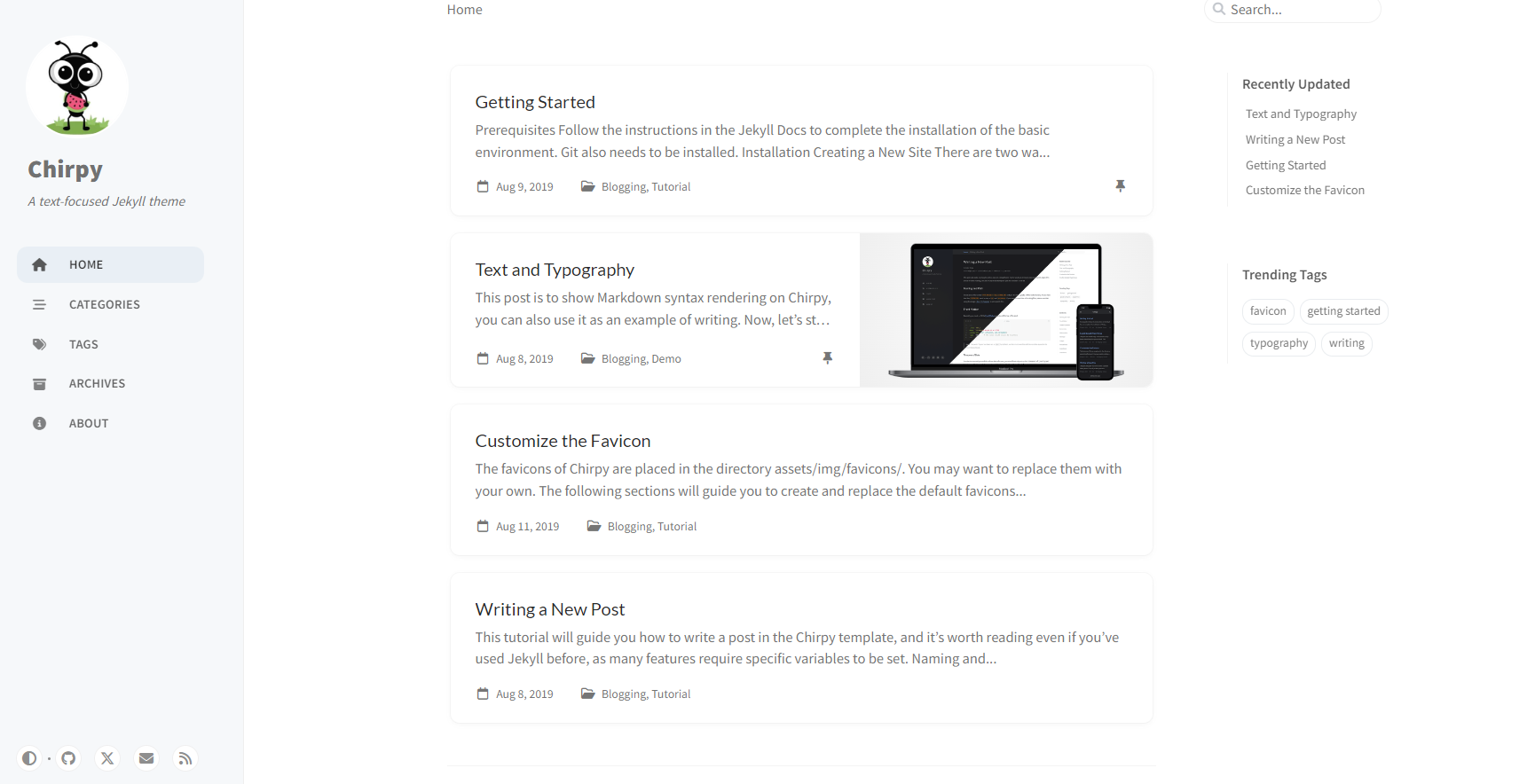Click the Text and Typography preview thumbnail
The width and height of the screenshot is (1535, 784).
1006,310
